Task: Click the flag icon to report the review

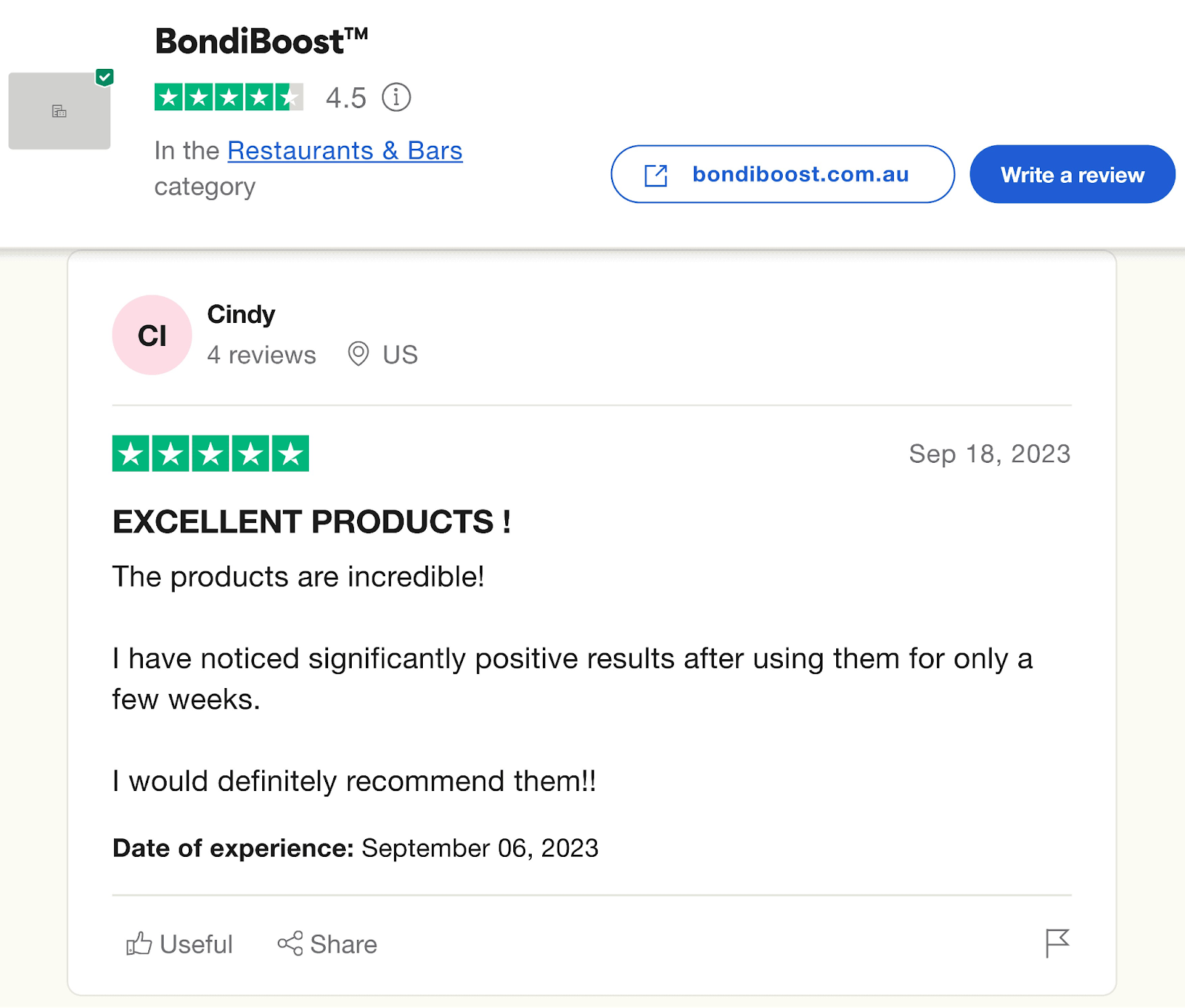Action: 1058,944
